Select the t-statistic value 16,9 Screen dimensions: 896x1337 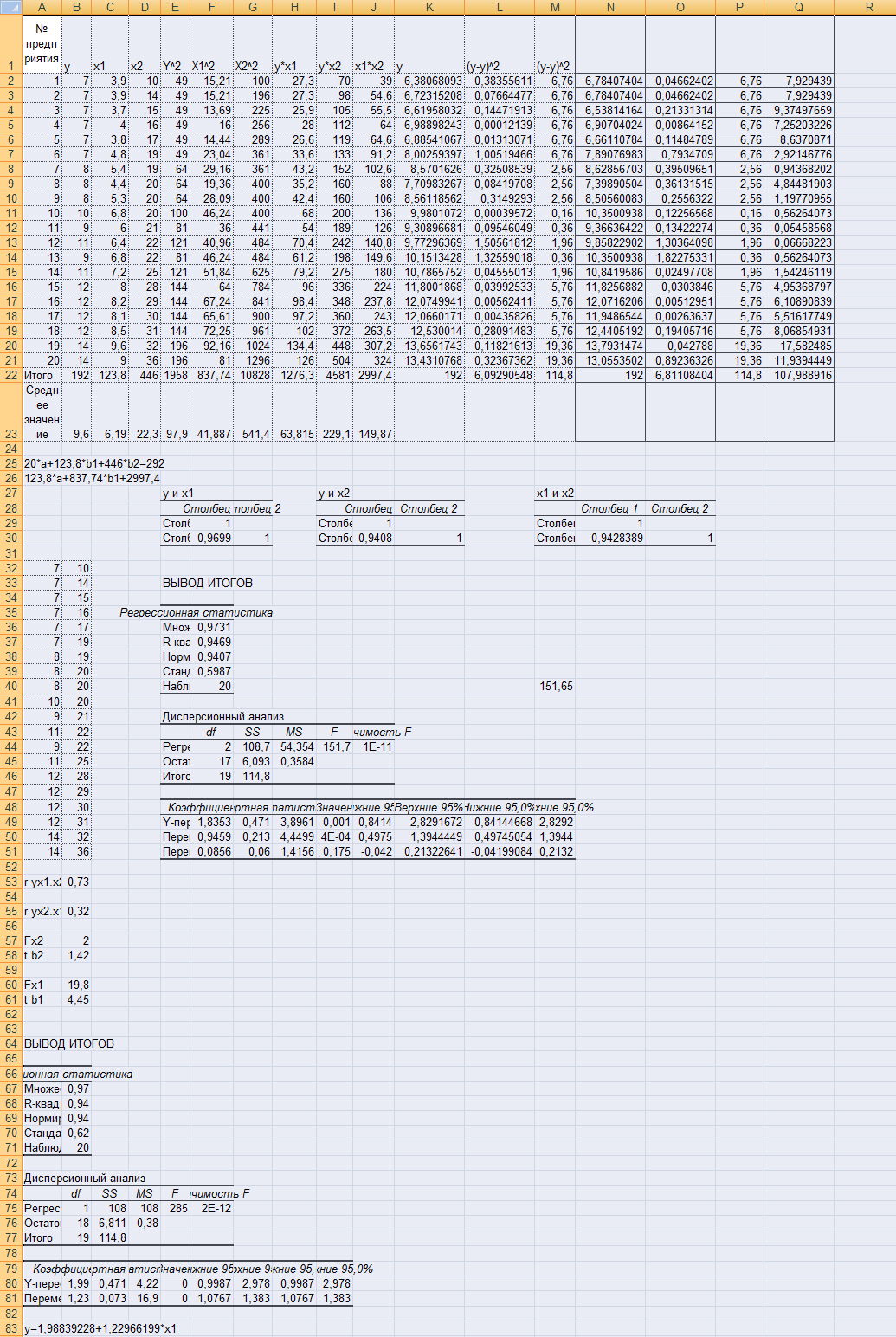coord(145,1298)
